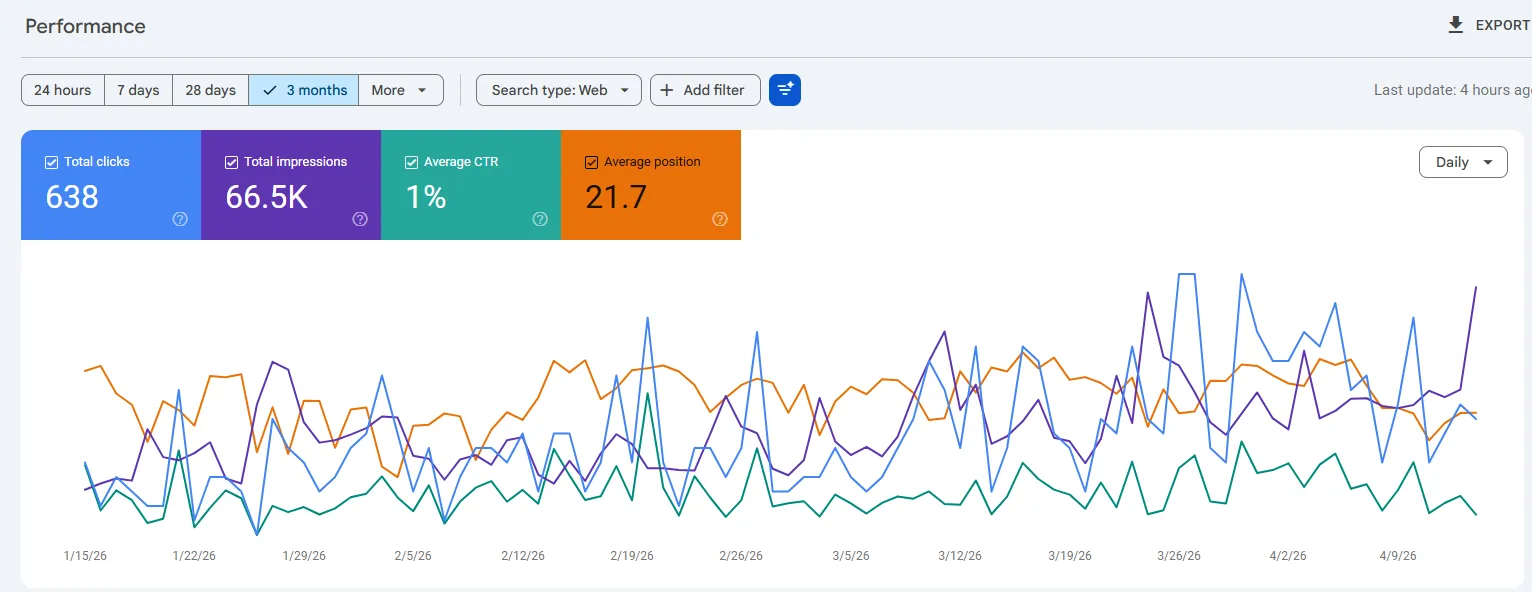1532x592 pixels.
Task: Click the 638 total clicks value
Action: [x=72, y=197]
